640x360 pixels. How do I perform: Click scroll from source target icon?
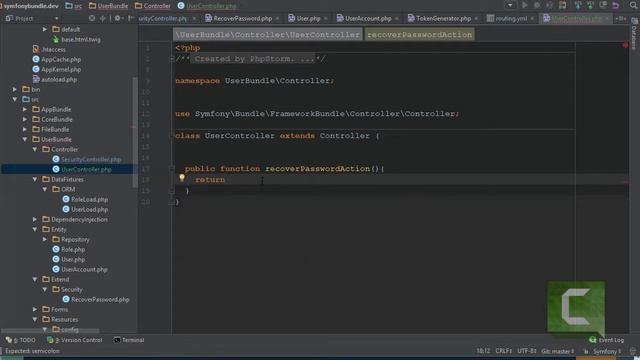[92, 18]
